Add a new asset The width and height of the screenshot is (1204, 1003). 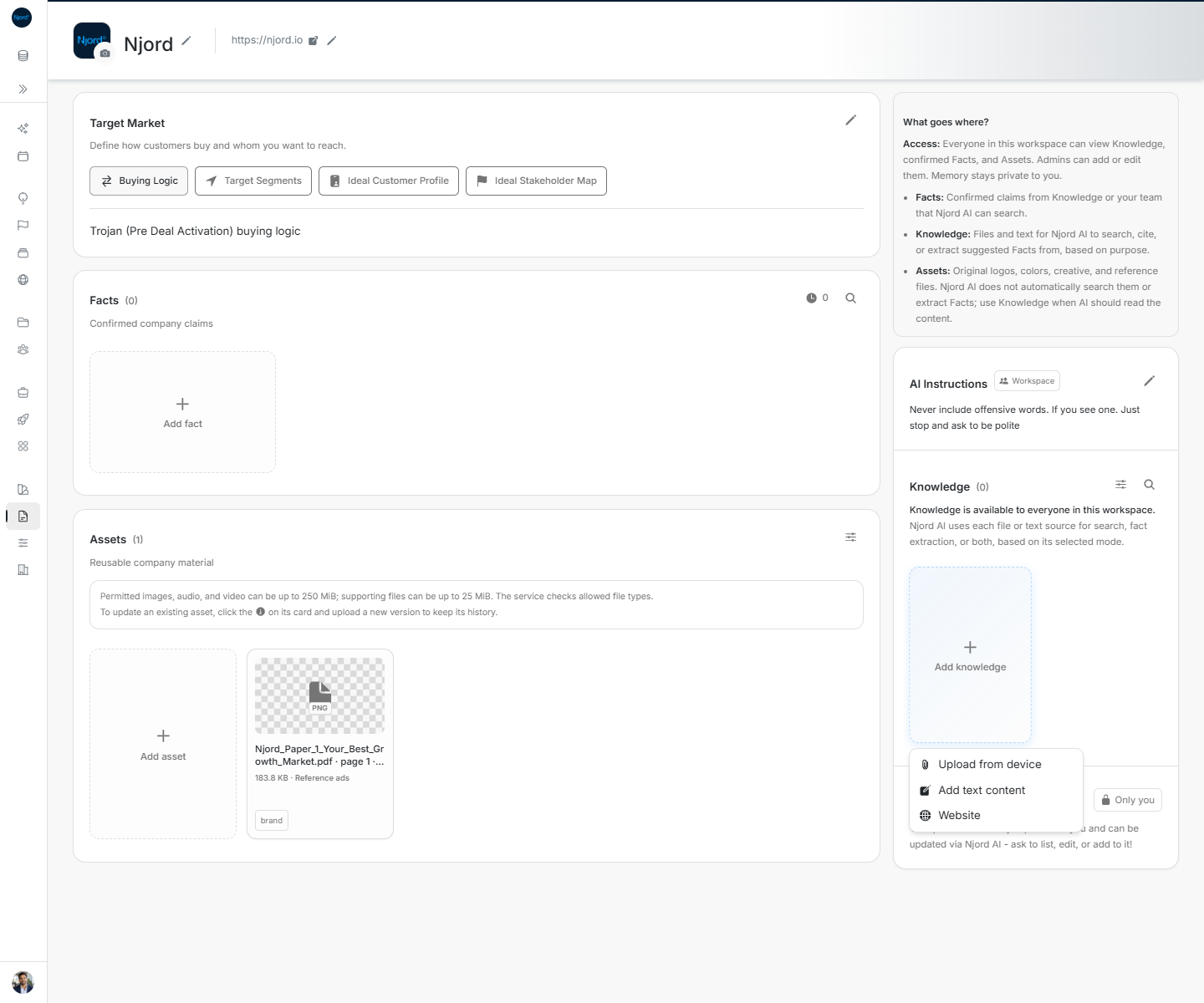tap(163, 744)
